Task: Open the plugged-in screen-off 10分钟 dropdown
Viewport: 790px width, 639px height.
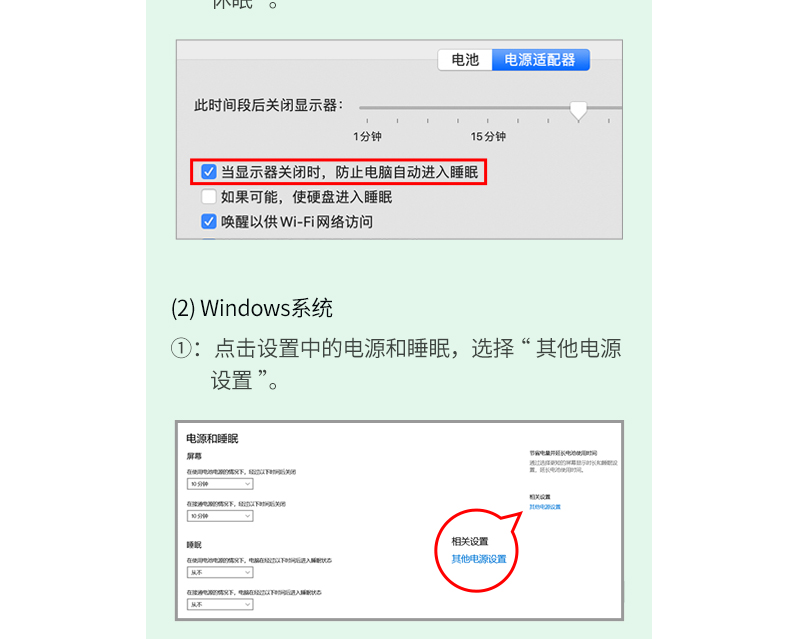Action: (220, 516)
